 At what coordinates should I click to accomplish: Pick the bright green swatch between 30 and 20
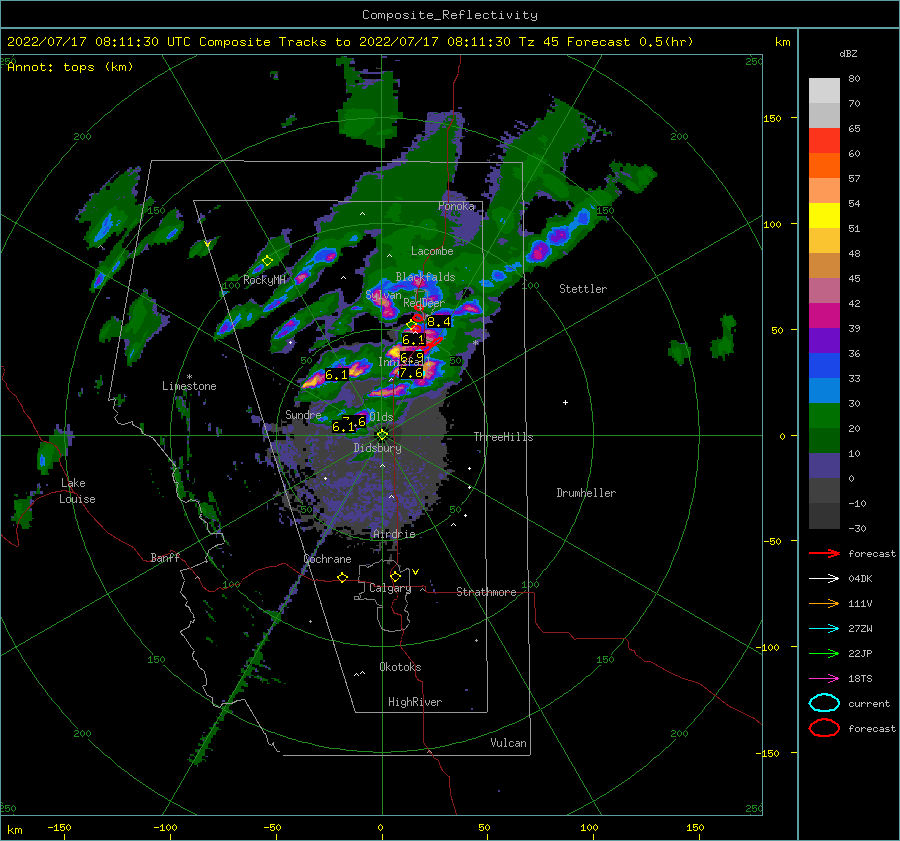(x=824, y=416)
